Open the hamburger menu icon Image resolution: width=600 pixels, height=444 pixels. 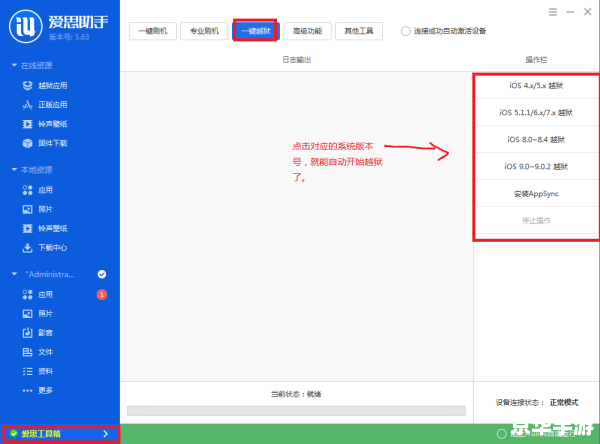click(553, 12)
